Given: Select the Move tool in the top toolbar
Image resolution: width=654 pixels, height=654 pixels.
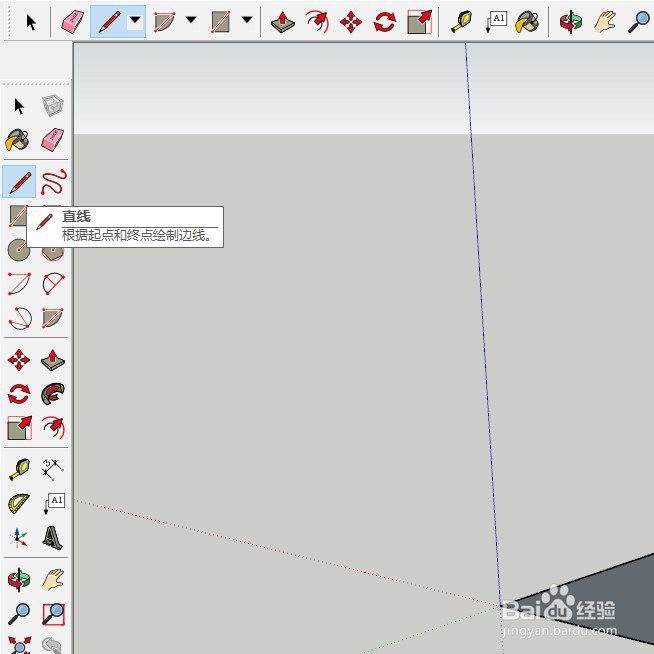Looking at the screenshot, I should (x=351, y=22).
